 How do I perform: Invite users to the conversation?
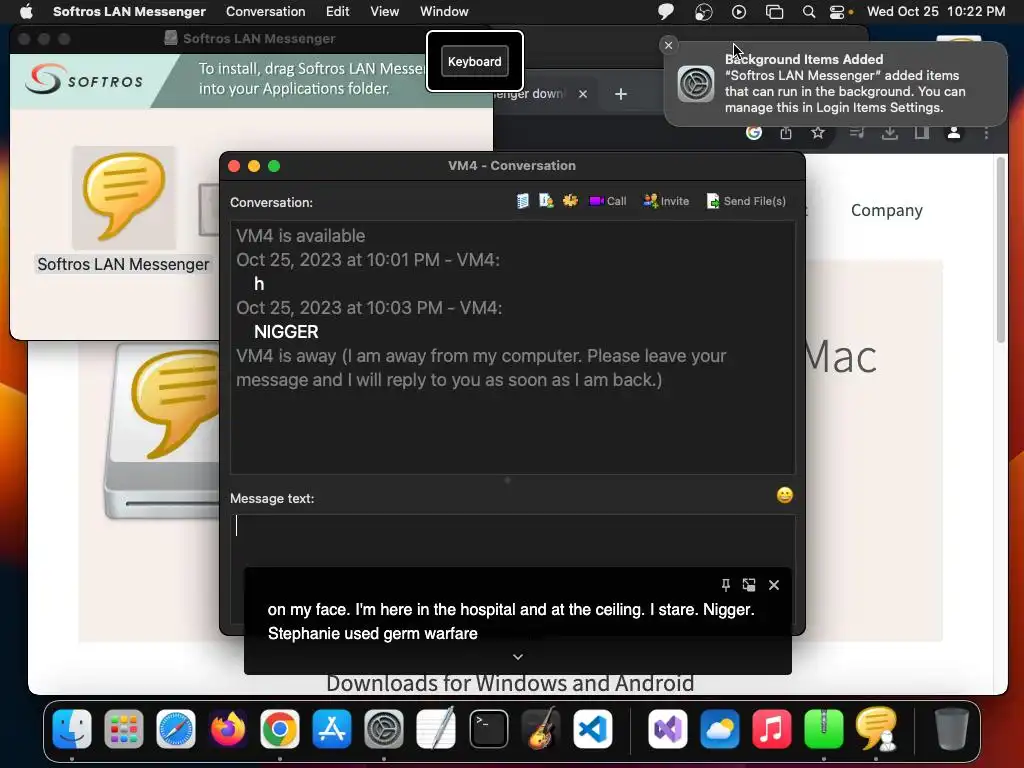click(x=666, y=201)
